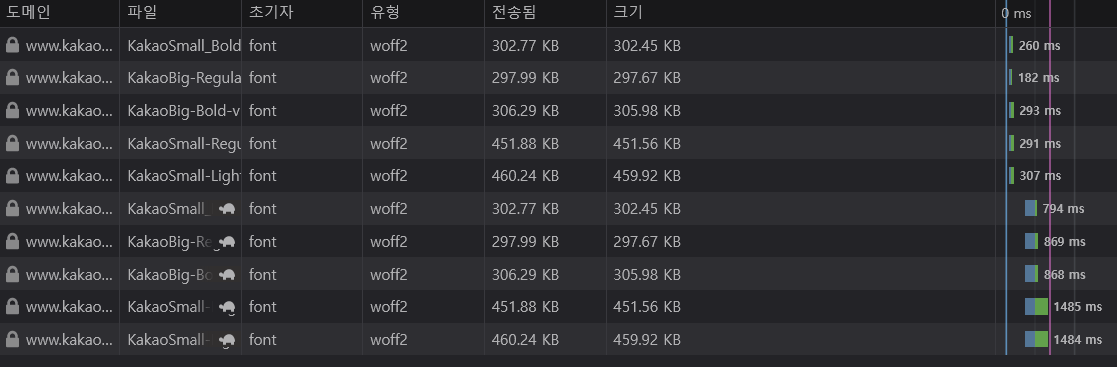Click the turtle icon in the 868 ms row
The image size is (1117, 367).
227,274
